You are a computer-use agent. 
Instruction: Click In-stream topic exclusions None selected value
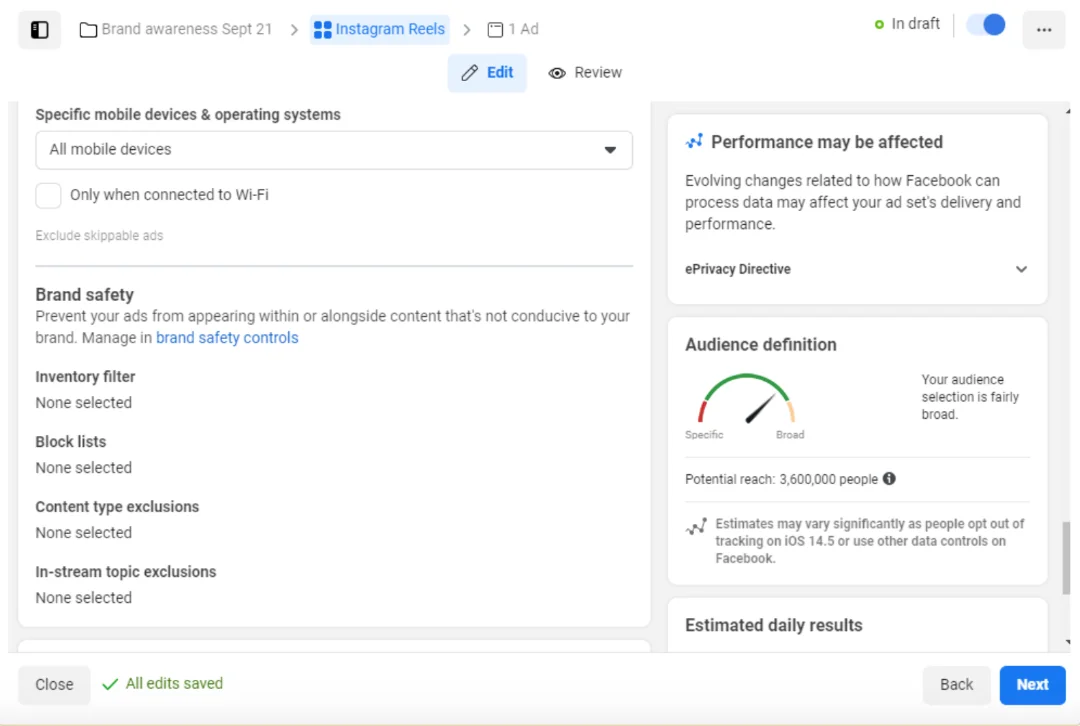(x=84, y=598)
